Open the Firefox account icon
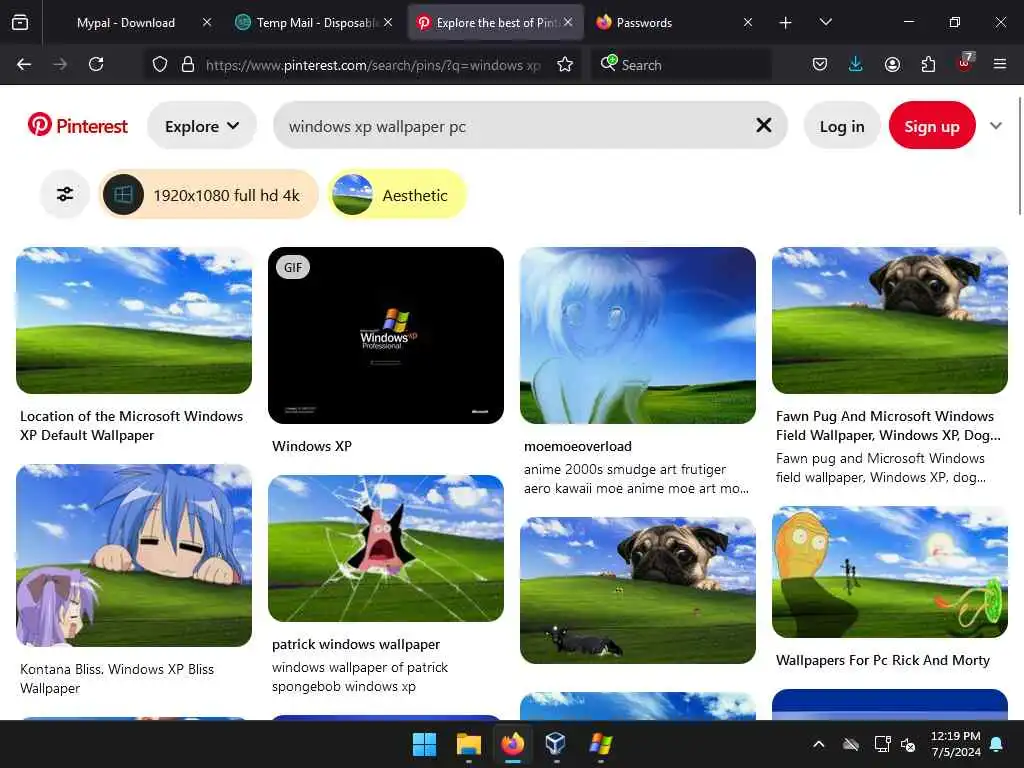Screen dimensions: 1024x768 point(892,64)
